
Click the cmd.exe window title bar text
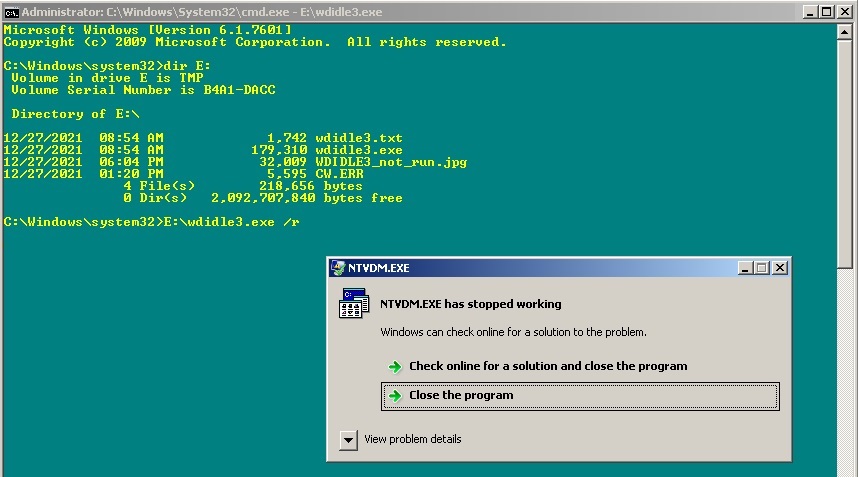click(201, 12)
